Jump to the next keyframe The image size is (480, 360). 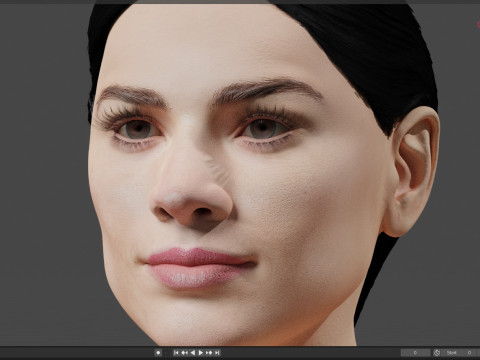(x=209, y=353)
